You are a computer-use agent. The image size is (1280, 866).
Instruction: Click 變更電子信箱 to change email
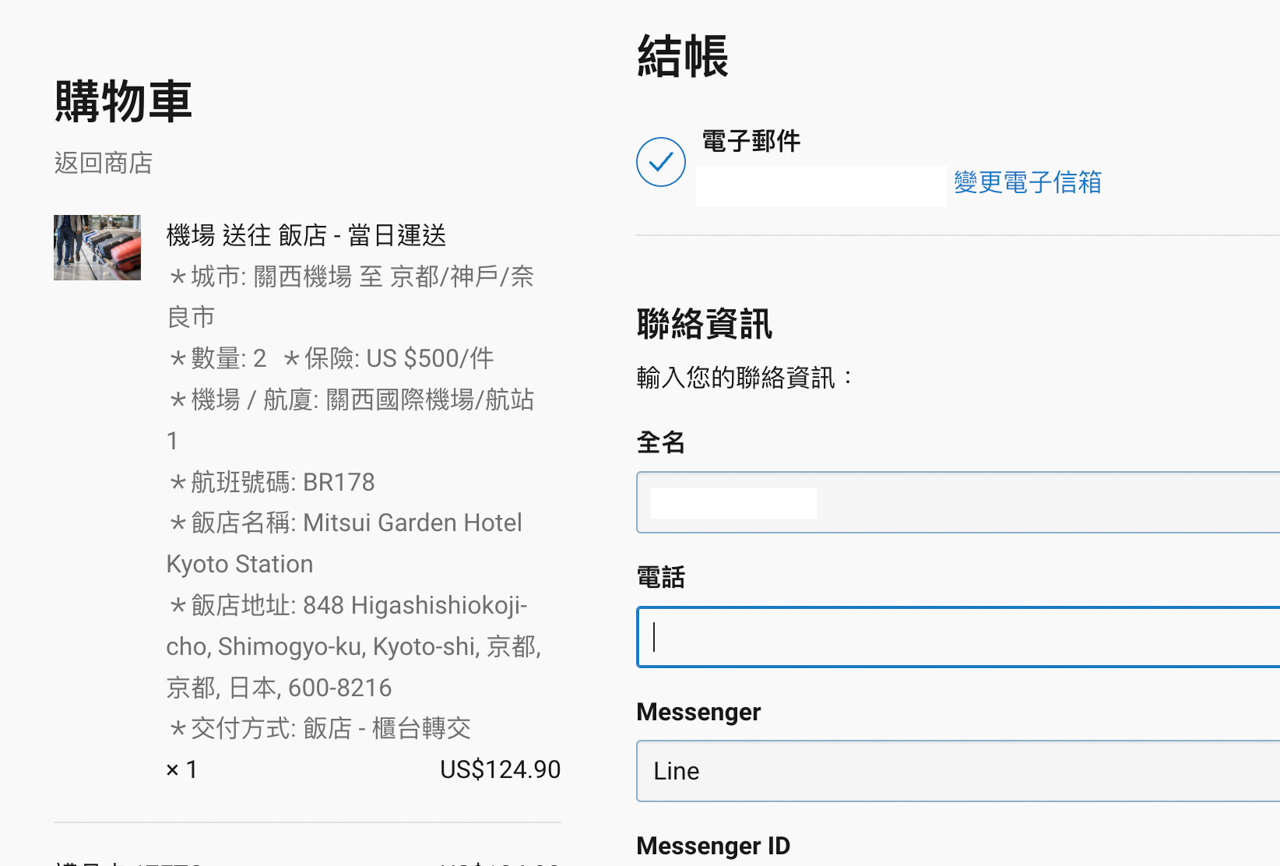pos(1027,182)
